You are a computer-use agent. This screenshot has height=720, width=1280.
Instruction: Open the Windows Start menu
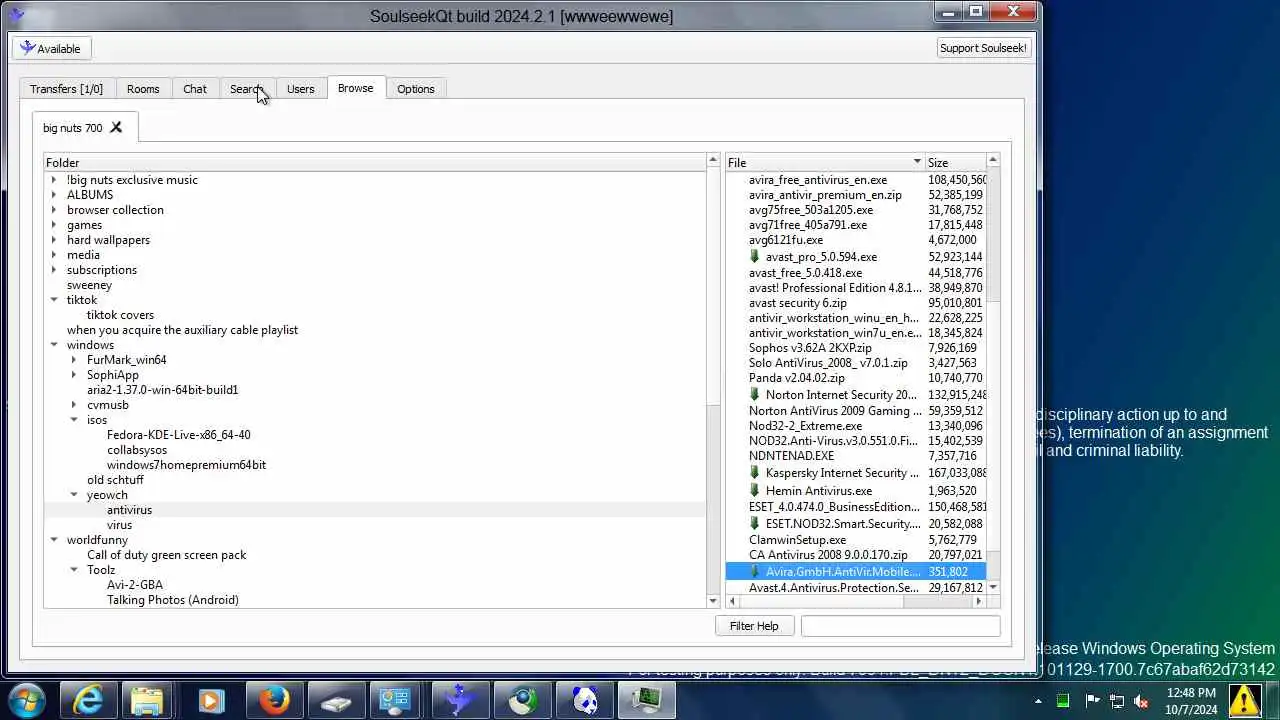click(x=27, y=700)
